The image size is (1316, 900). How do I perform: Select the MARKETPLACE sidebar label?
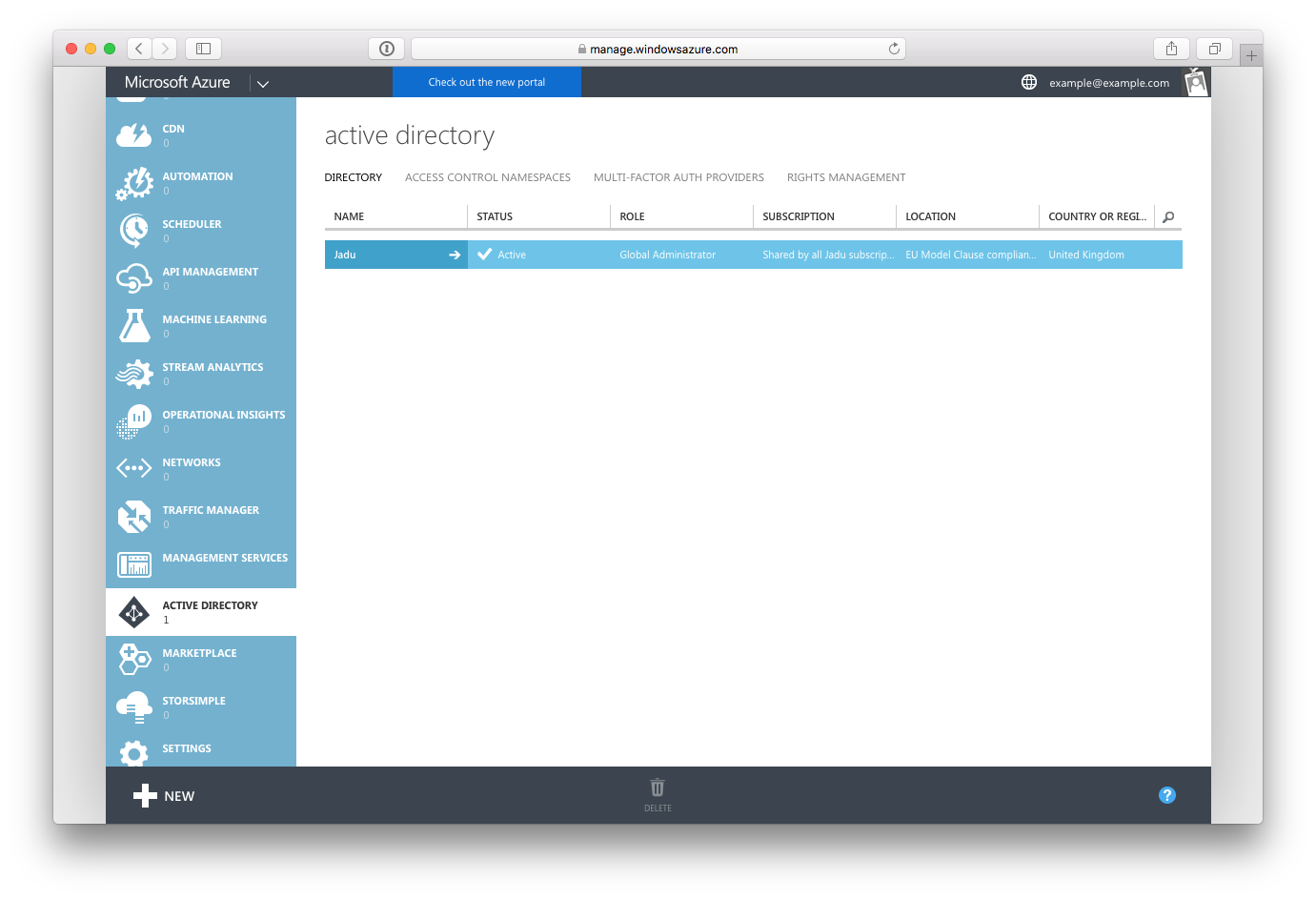coord(199,653)
